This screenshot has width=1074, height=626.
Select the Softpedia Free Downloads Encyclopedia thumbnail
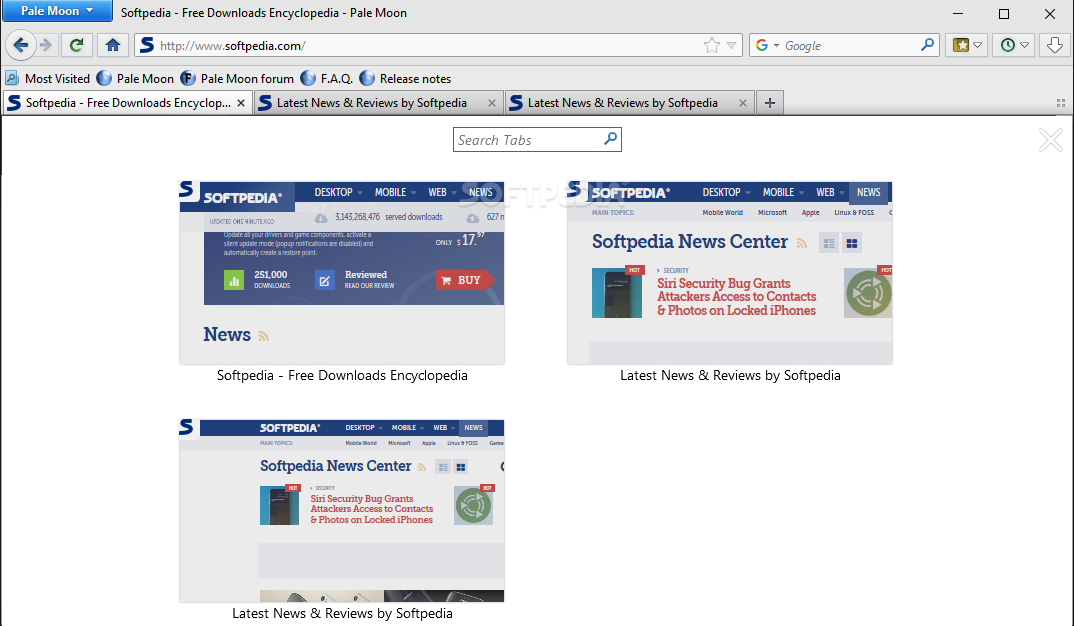click(342, 273)
